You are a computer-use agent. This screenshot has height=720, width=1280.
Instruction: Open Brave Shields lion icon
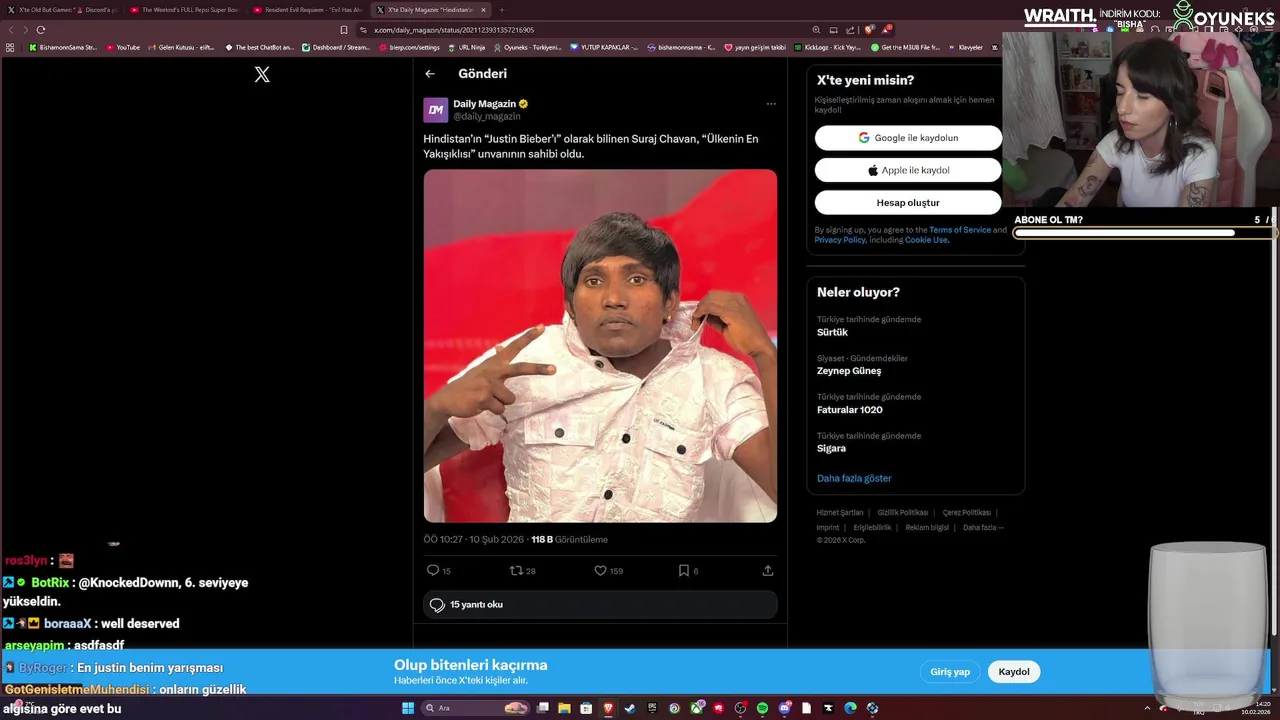[x=869, y=30]
